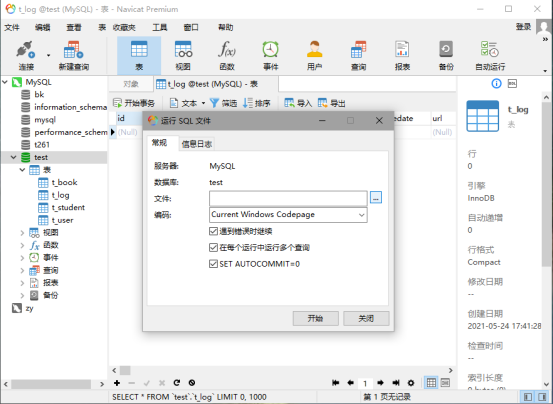This screenshot has height=404, width=553.
Task: Click the 关闭 (Close) button
Action: [x=366, y=318]
